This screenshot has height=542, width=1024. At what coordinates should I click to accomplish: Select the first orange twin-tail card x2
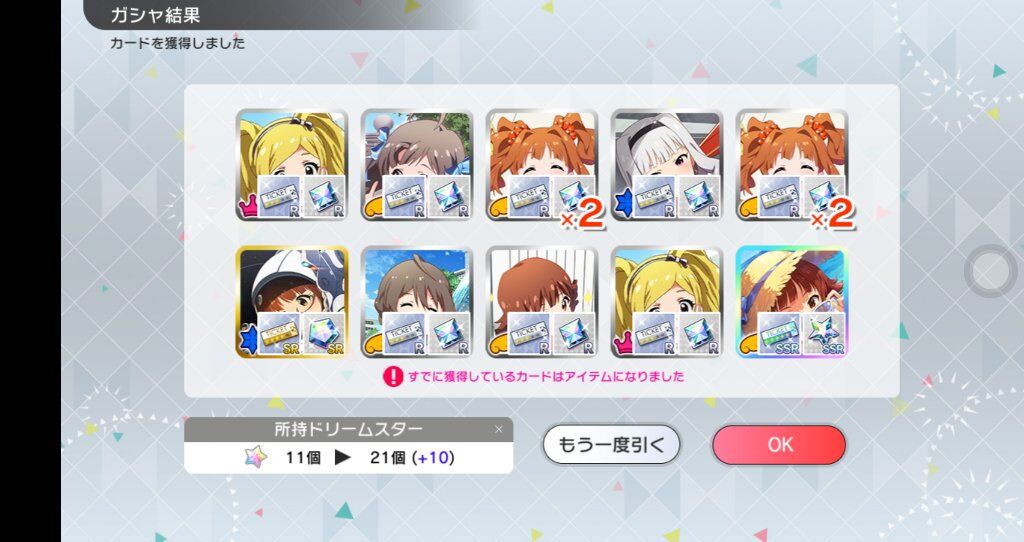(542, 165)
